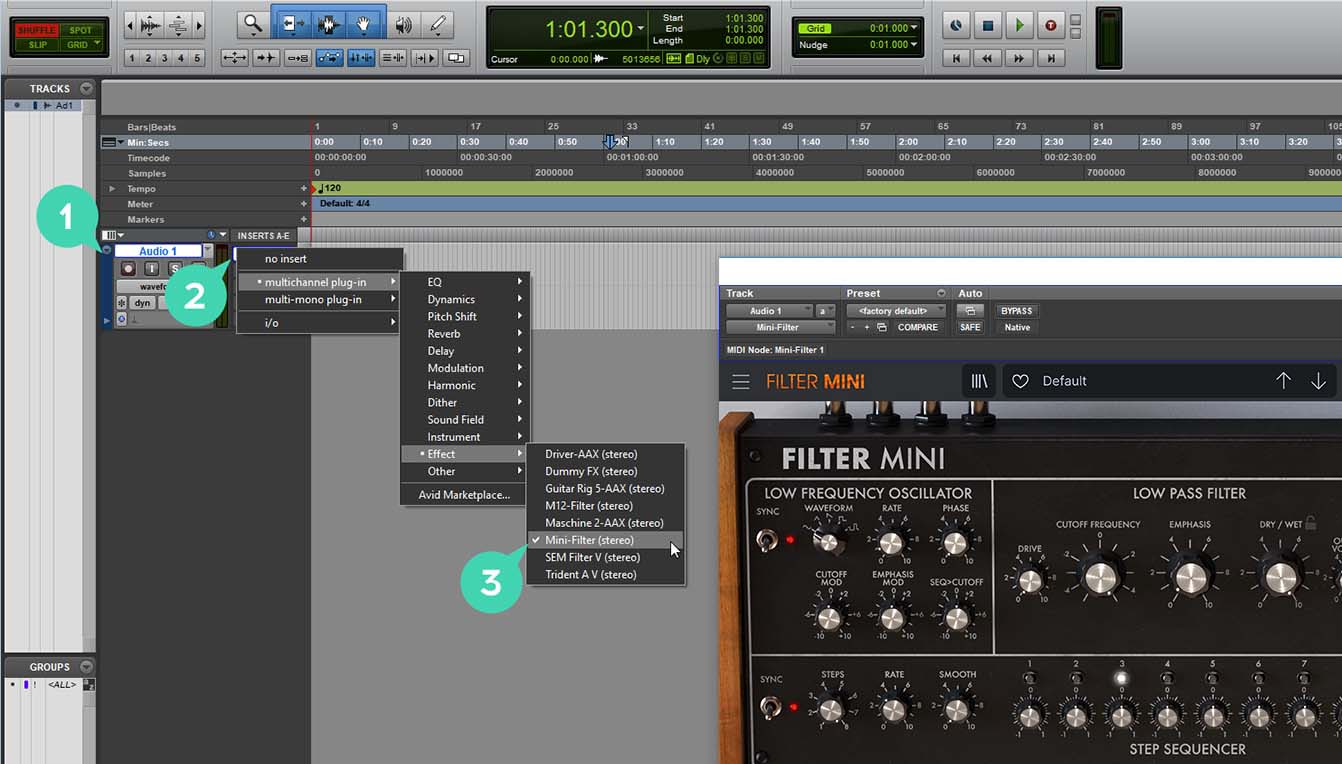This screenshot has height=764, width=1342.
Task: Click Return to Zero transport button
Action: coord(956,58)
